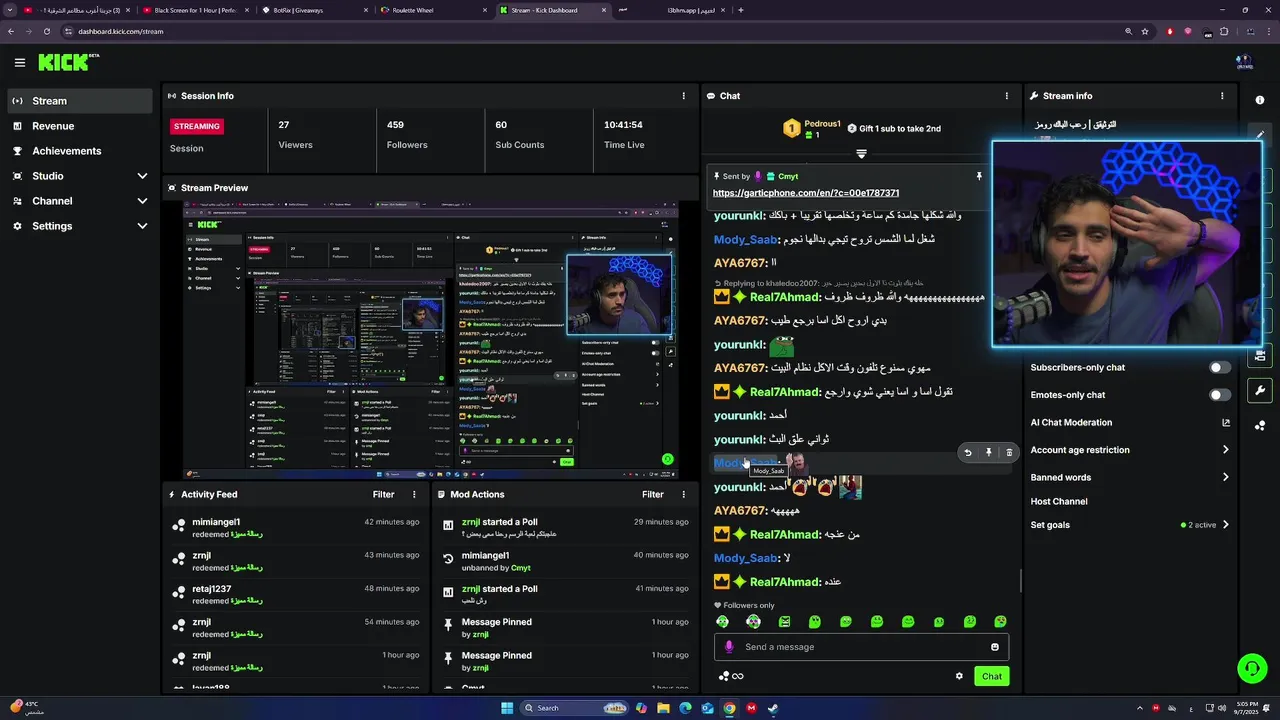Image resolution: width=1280 pixels, height=720 pixels.
Task: Click the green Chat send button
Action: [991, 676]
